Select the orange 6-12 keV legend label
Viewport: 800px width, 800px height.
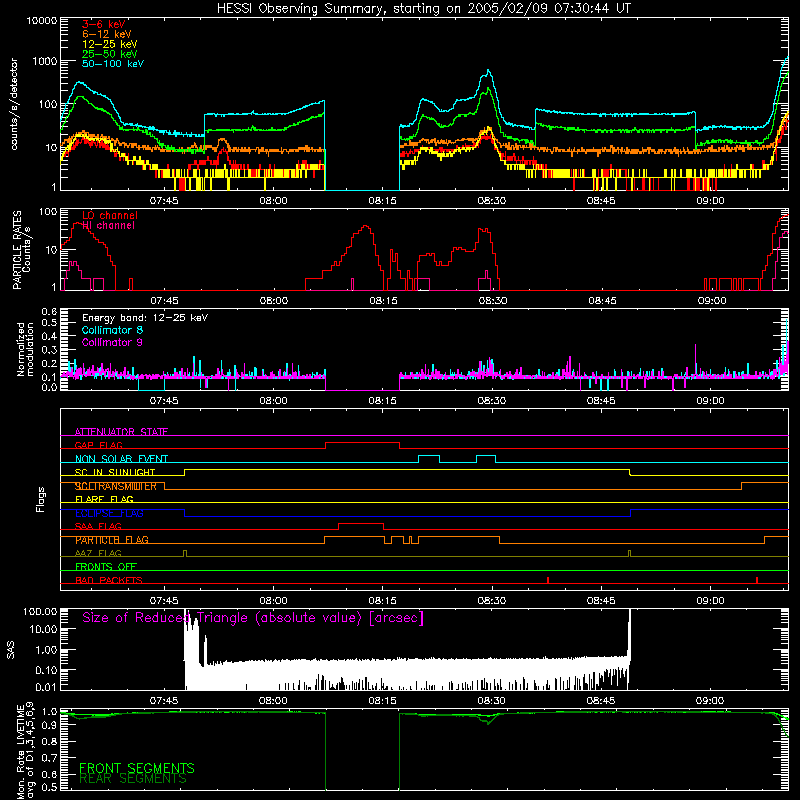[x=107, y=34]
